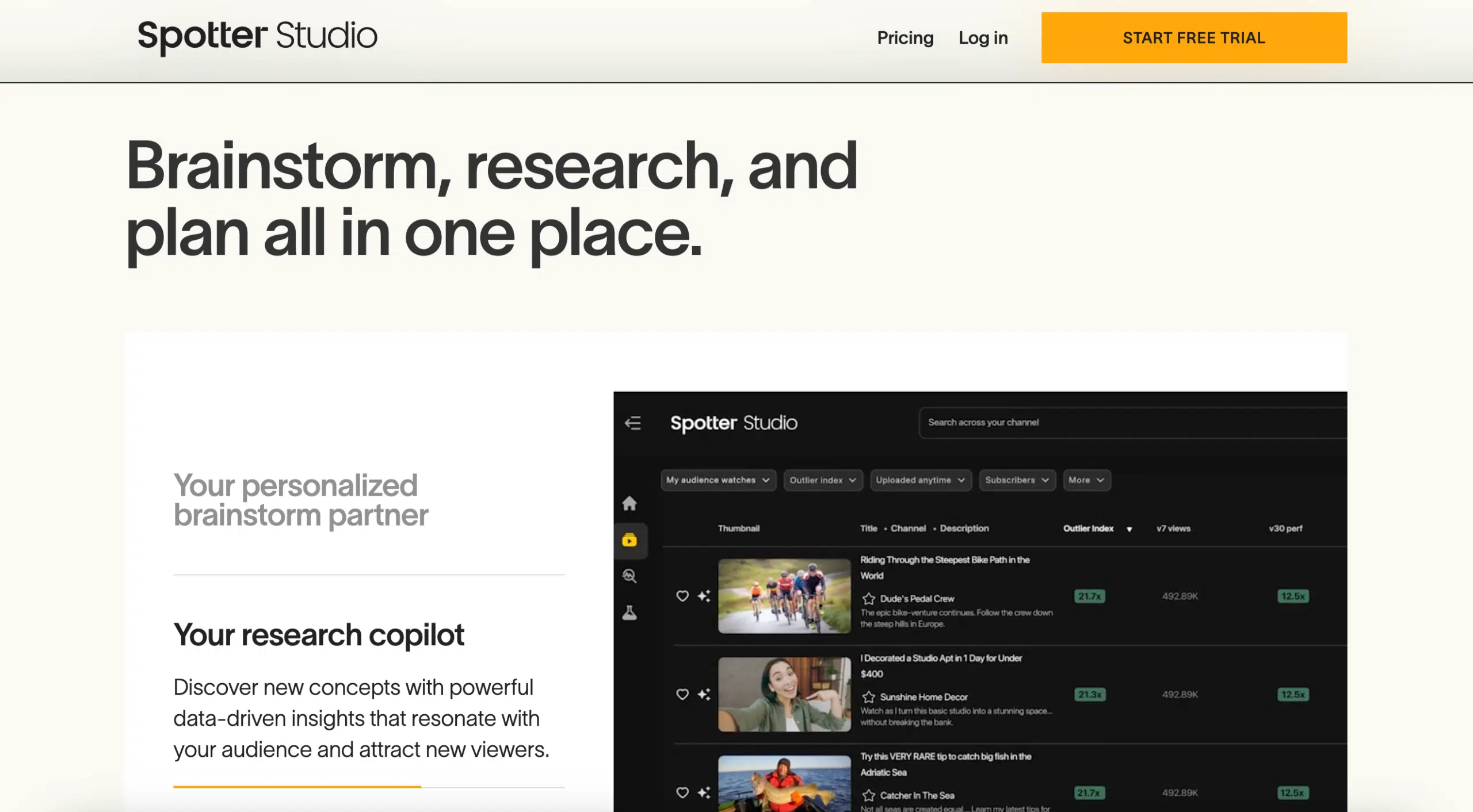
Task: Select 'Your personalized brainstorm partner' tab
Action: click(301, 500)
